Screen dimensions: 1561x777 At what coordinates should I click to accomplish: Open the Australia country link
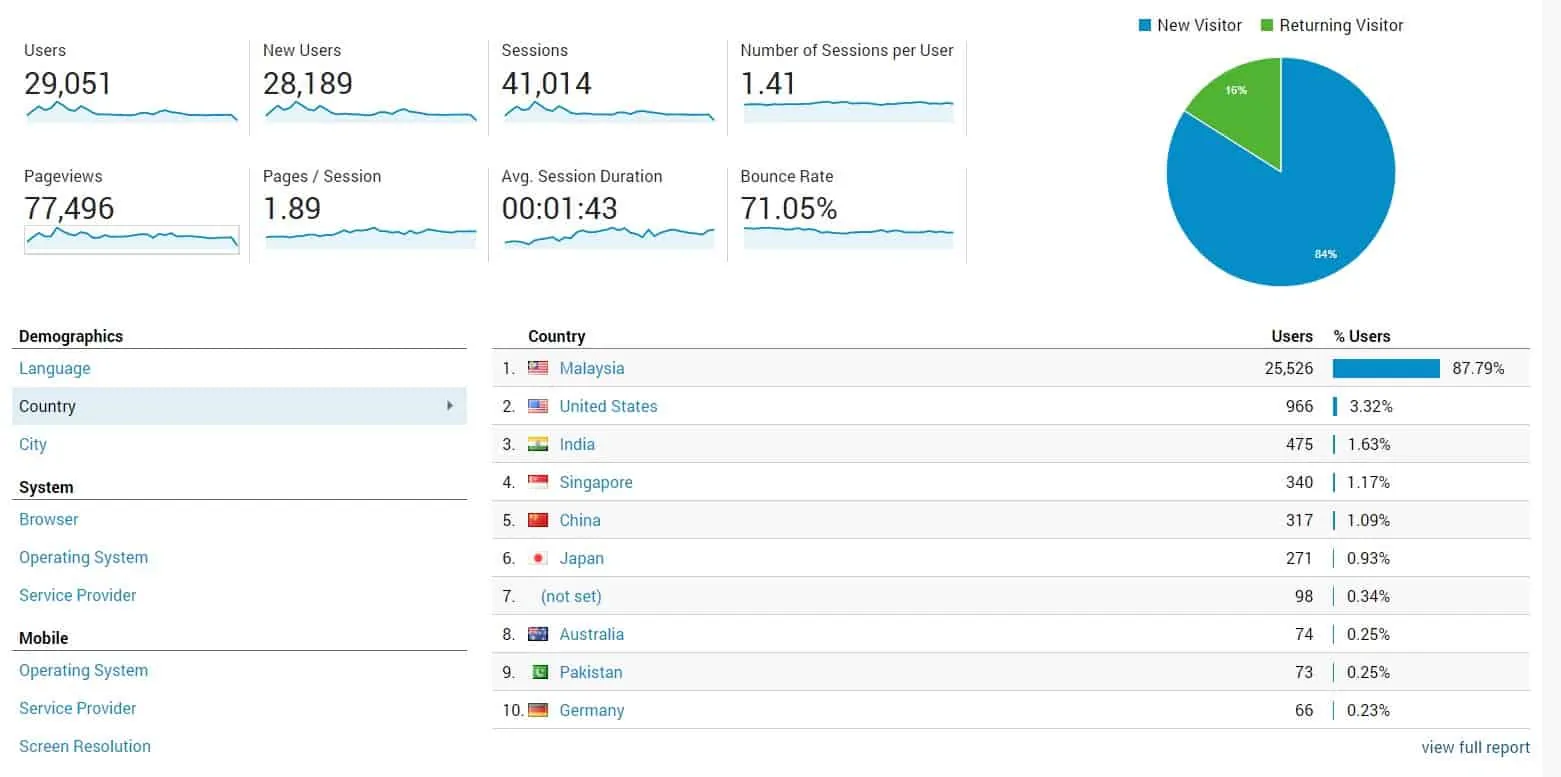tap(592, 634)
